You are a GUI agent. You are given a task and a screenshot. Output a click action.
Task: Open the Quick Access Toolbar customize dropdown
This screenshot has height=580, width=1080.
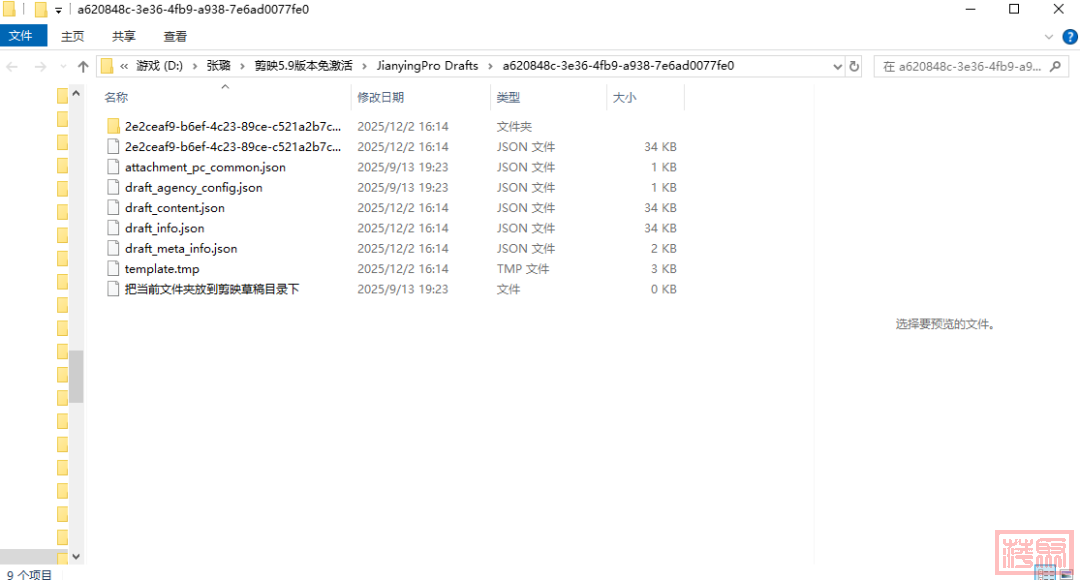point(58,10)
